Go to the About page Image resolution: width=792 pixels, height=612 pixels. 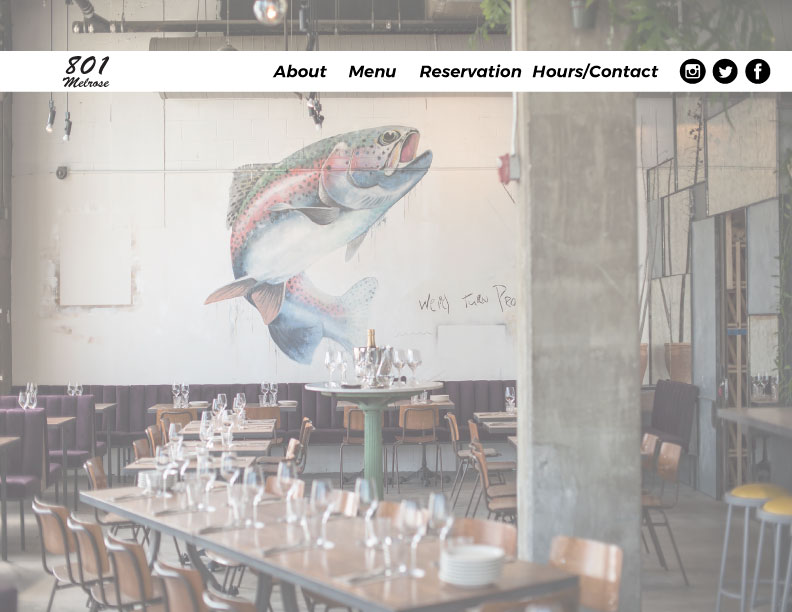click(x=300, y=72)
